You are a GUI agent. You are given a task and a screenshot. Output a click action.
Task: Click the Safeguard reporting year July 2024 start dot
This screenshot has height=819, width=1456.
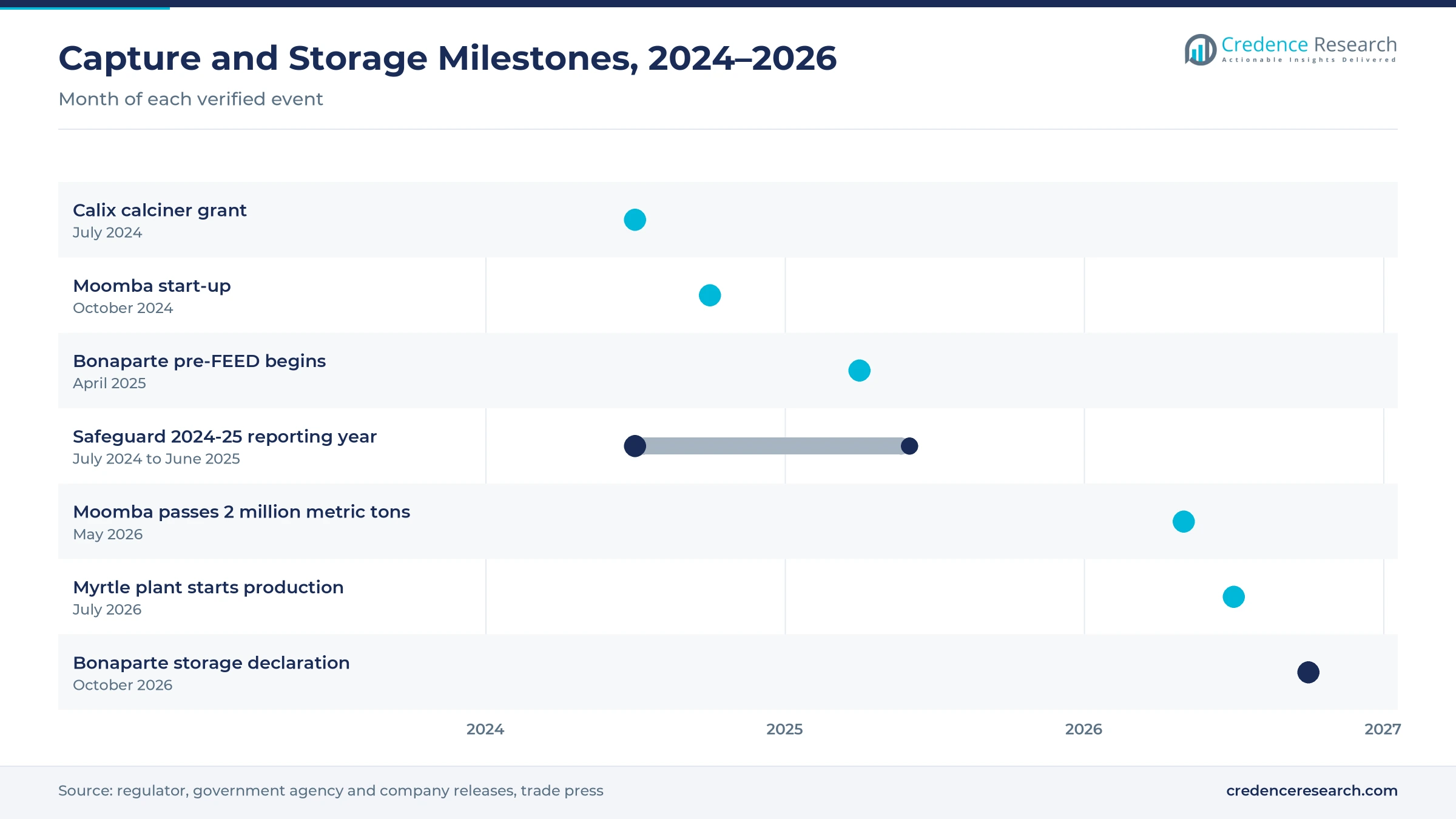[x=635, y=446]
